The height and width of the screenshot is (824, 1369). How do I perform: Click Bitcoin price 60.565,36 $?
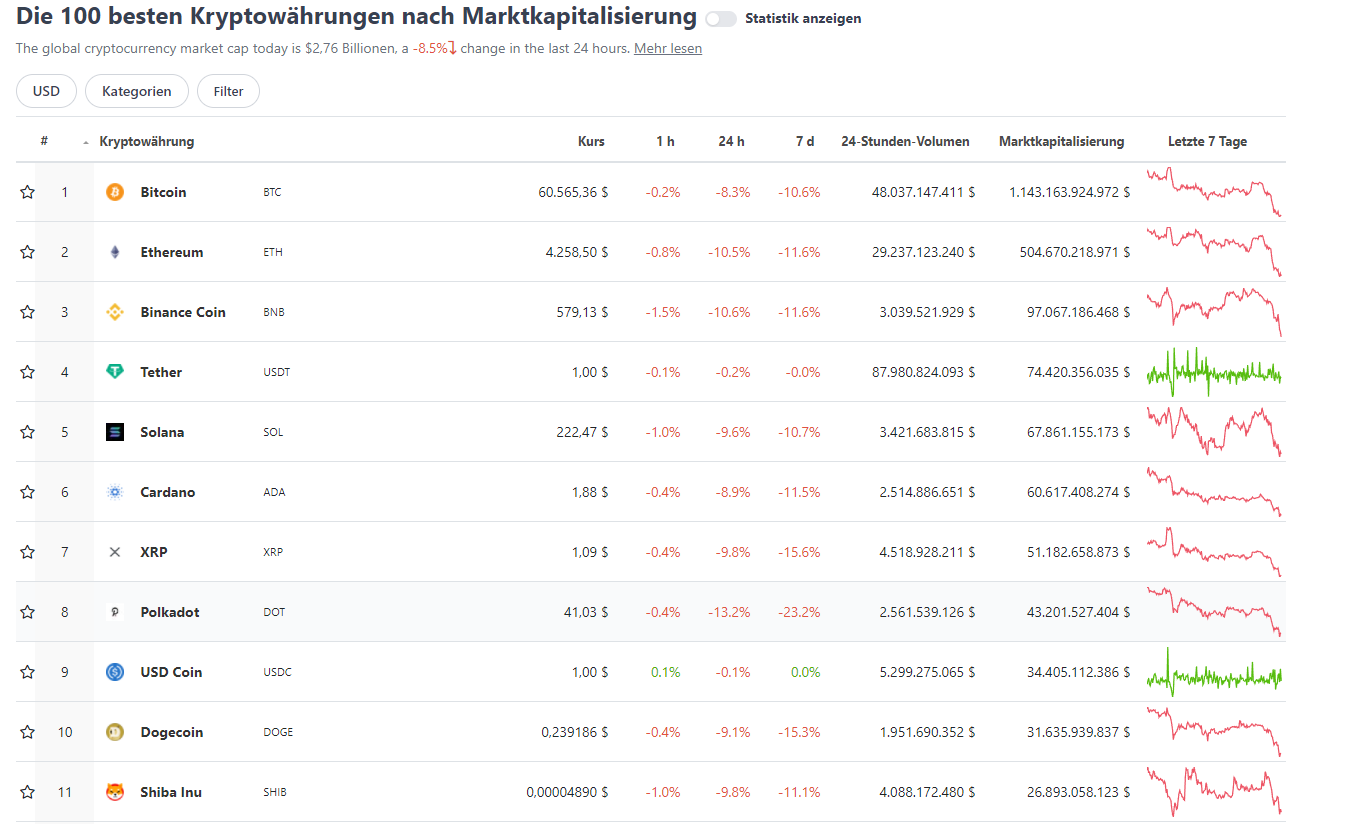pos(573,192)
